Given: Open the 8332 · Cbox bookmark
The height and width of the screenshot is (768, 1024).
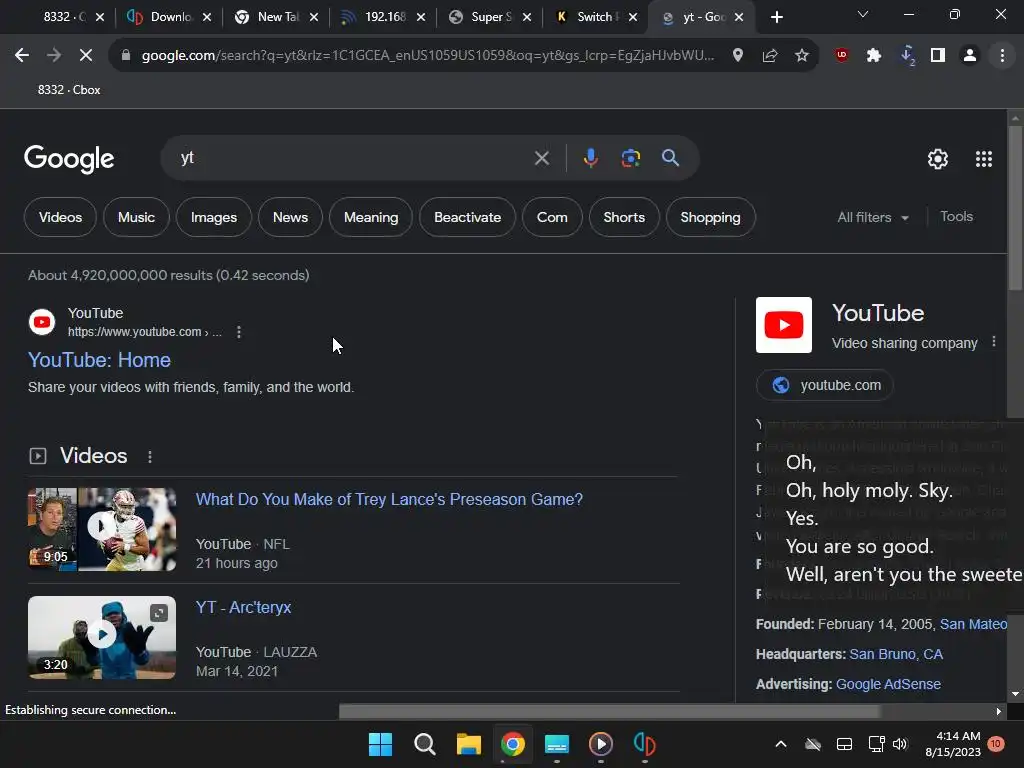Looking at the screenshot, I should click(x=69, y=90).
